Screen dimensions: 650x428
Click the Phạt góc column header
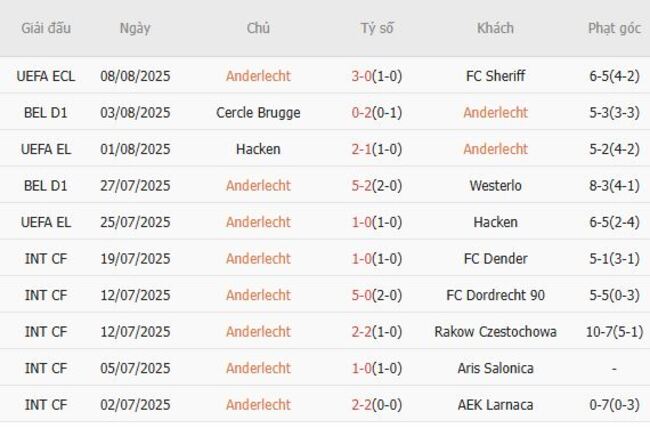pyautogui.click(x=614, y=28)
